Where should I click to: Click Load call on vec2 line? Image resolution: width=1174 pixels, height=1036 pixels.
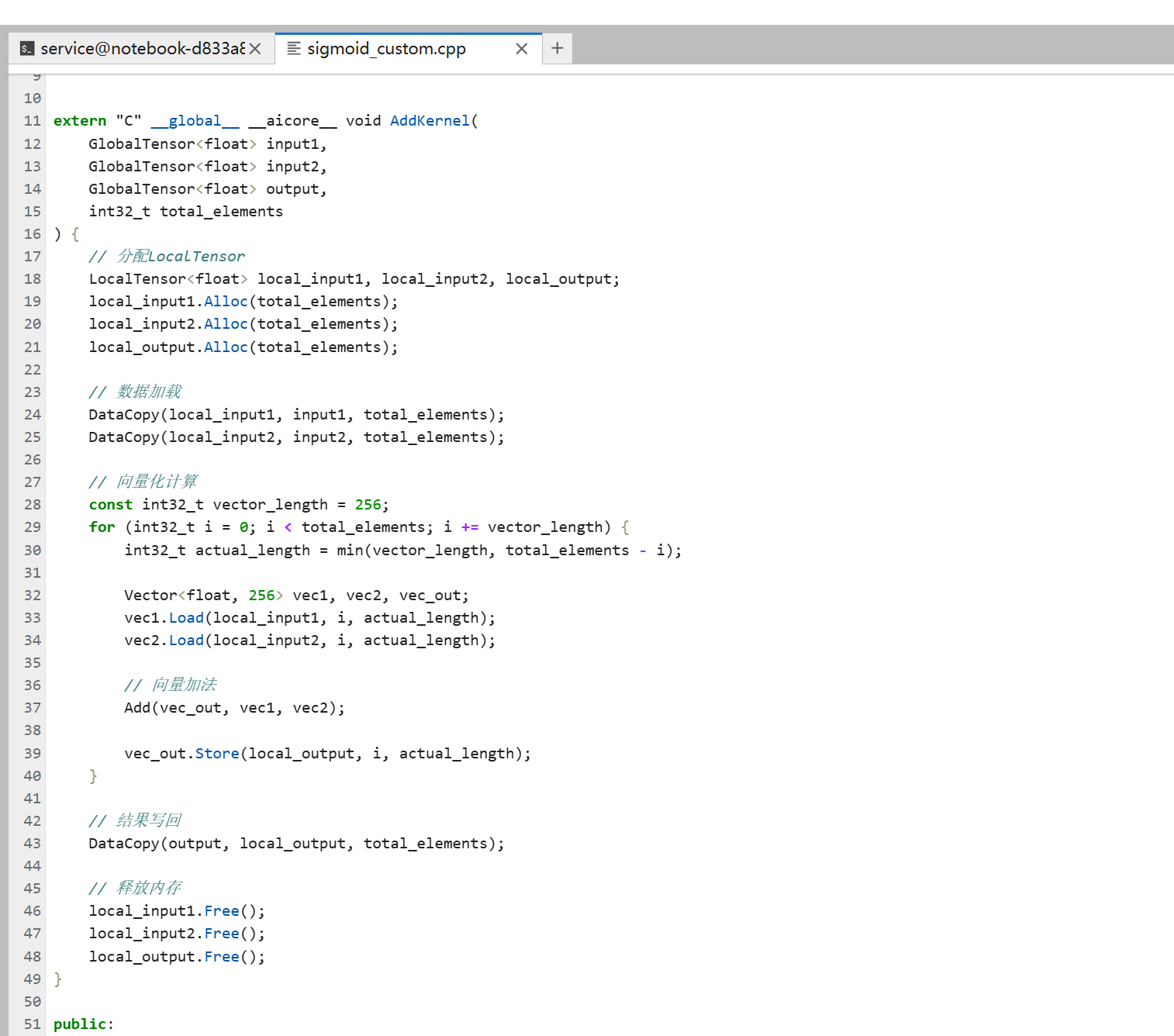click(186, 641)
